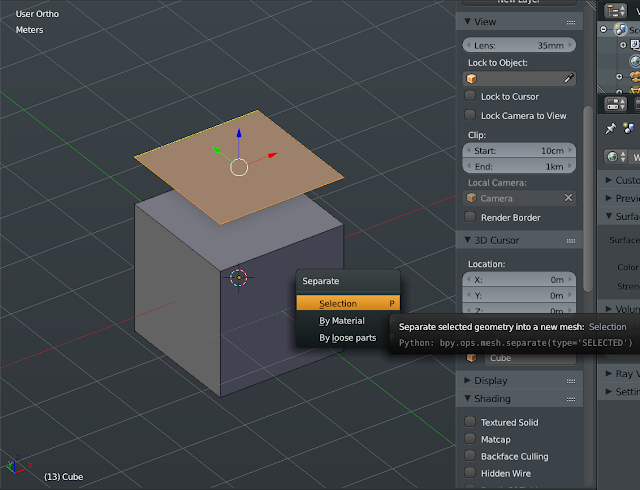This screenshot has height=490, width=640.
Task: Open the World datablock browse dropdown
Action: pos(616,157)
